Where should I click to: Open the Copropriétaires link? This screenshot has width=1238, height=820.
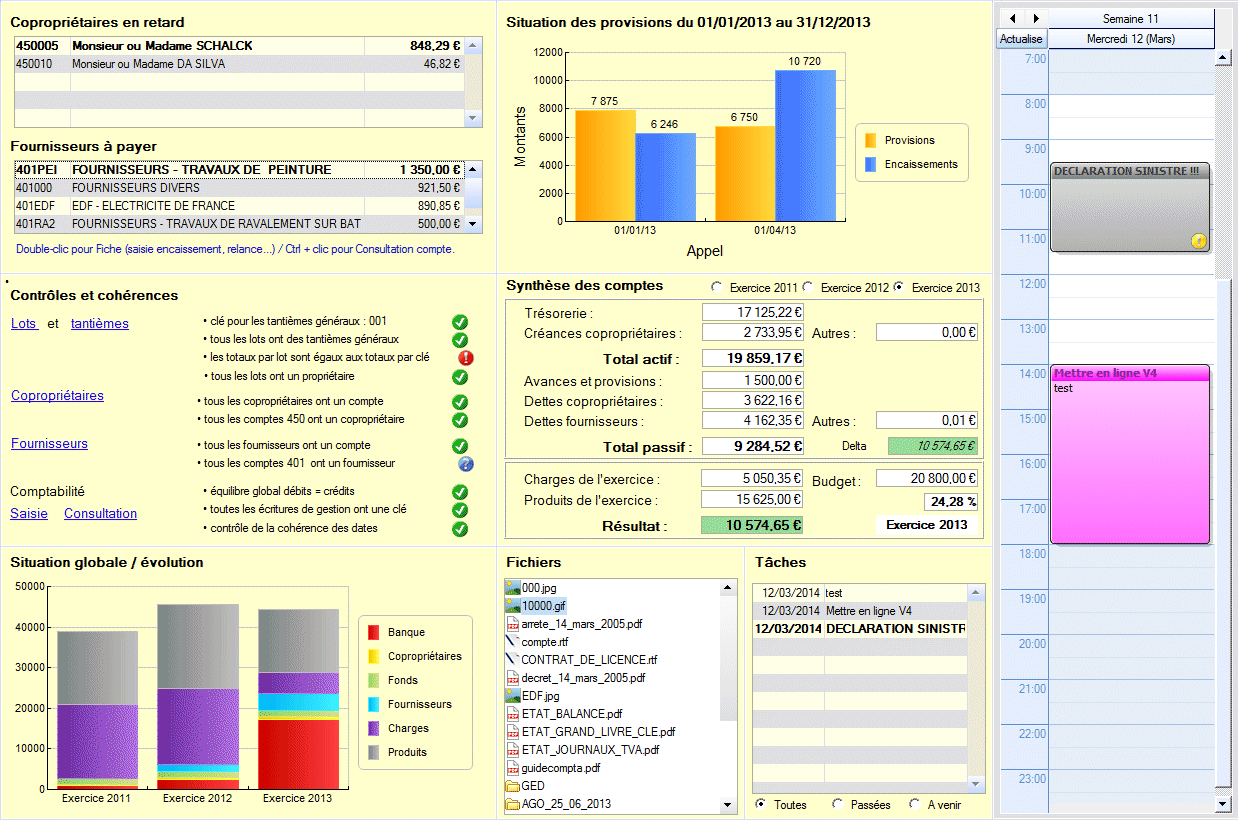point(57,396)
